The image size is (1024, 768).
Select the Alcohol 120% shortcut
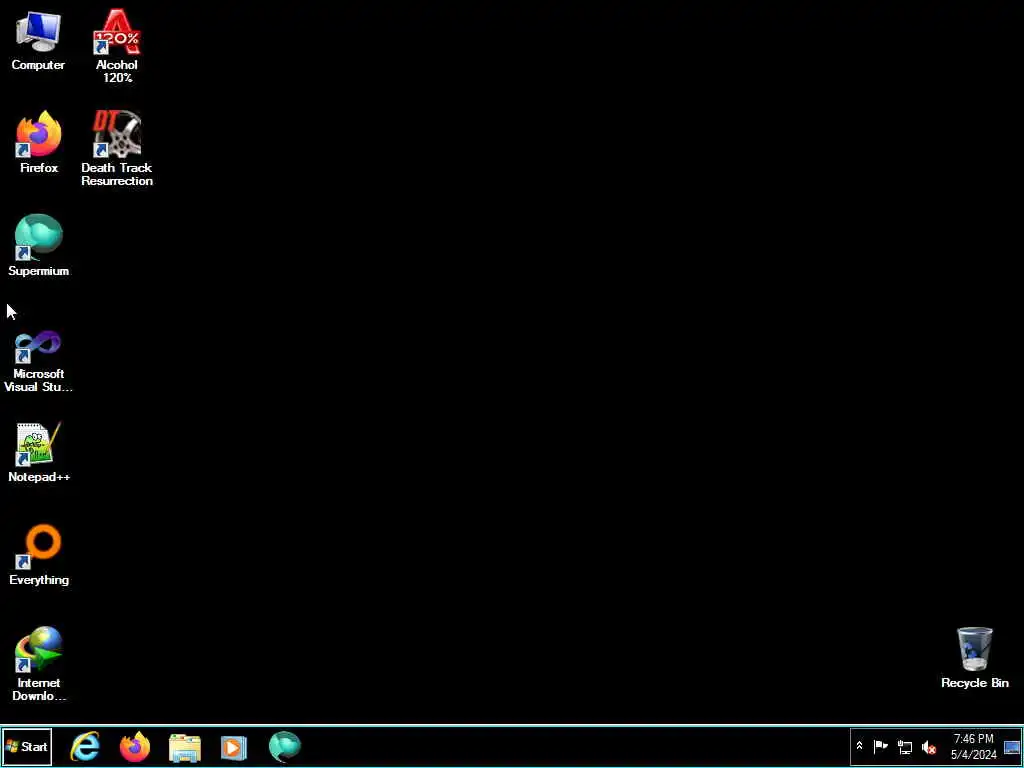click(x=117, y=46)
